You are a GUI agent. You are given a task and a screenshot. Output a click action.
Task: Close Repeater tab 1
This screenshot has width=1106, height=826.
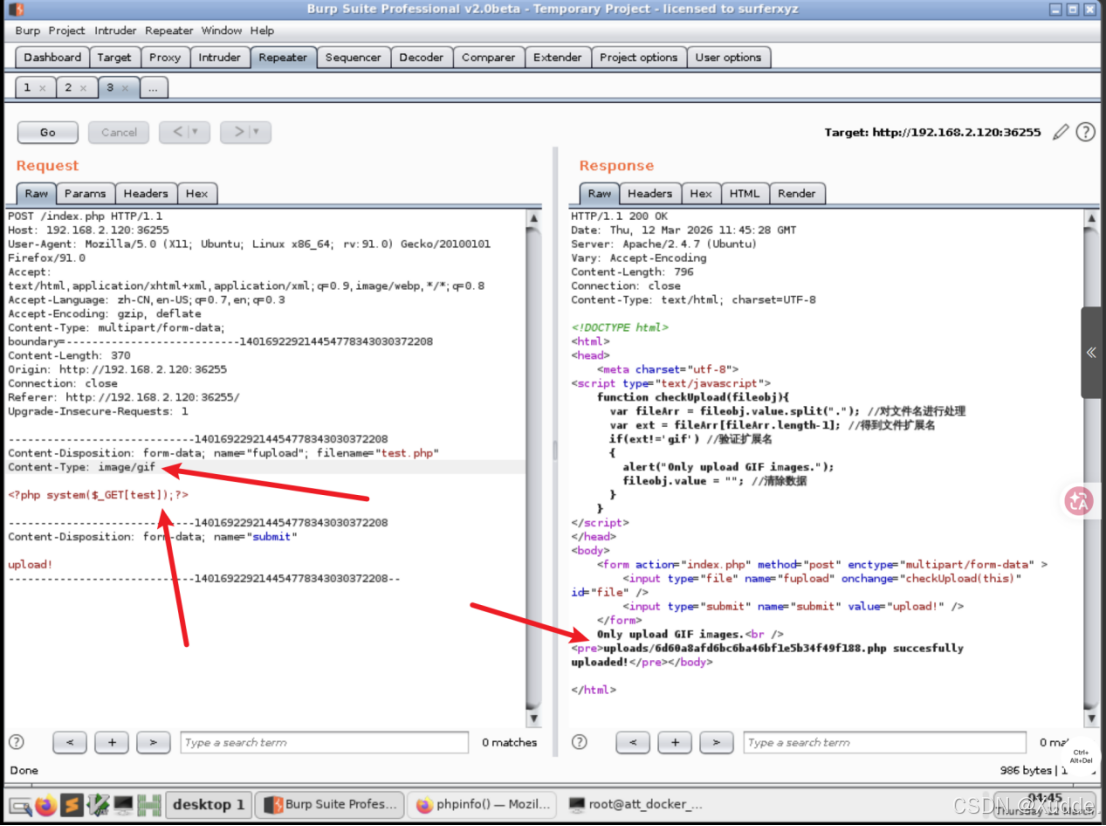click(x=42, y=88)
